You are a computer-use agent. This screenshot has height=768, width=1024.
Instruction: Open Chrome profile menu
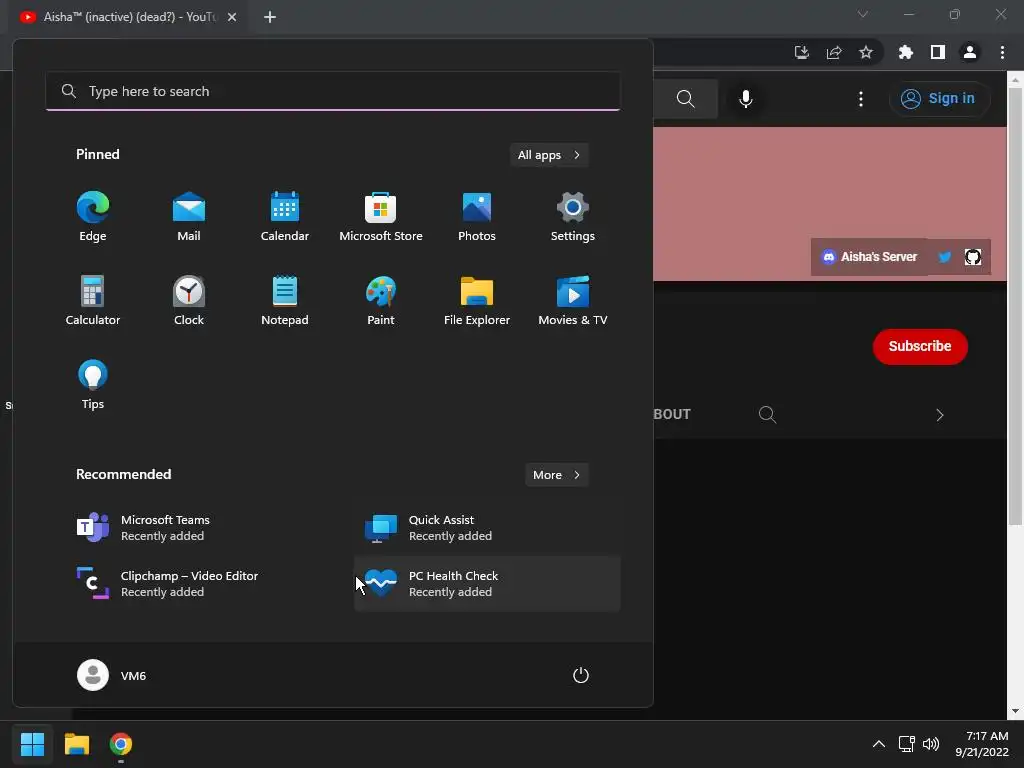tap(970, 52)
